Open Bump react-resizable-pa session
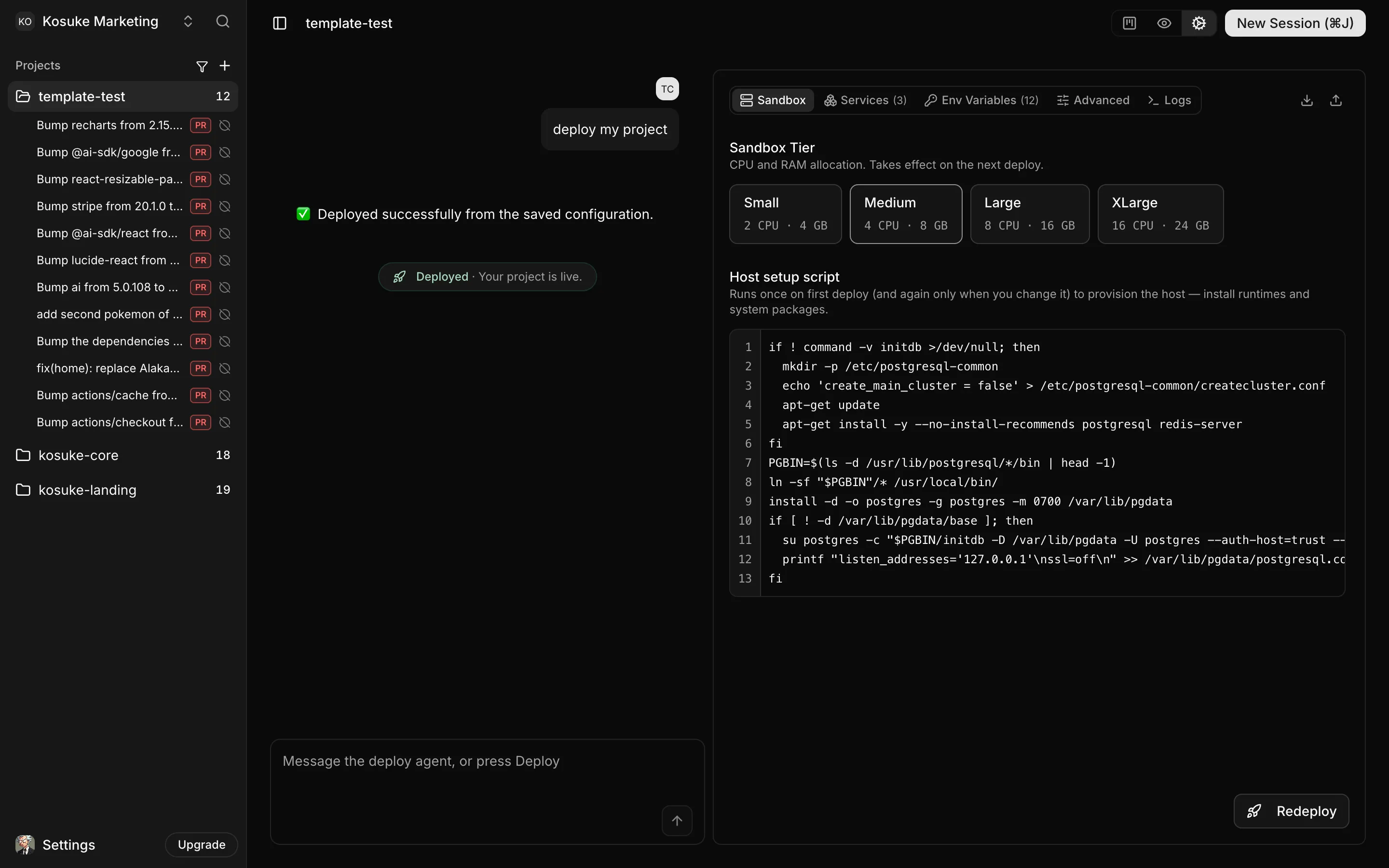Image resolution: width=1389 pixels, height=868 pixels. 109,179
